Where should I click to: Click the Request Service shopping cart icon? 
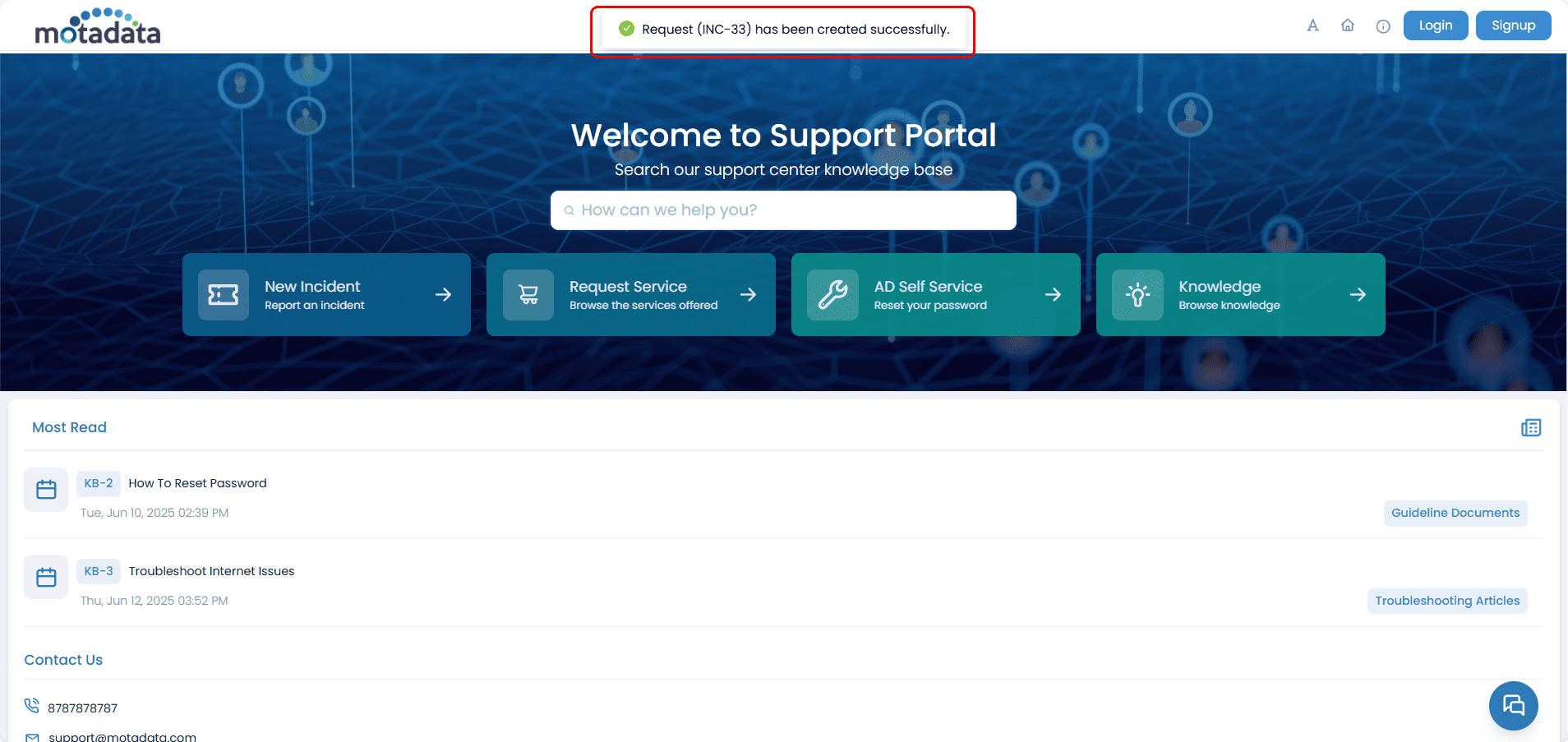(528, 294)
